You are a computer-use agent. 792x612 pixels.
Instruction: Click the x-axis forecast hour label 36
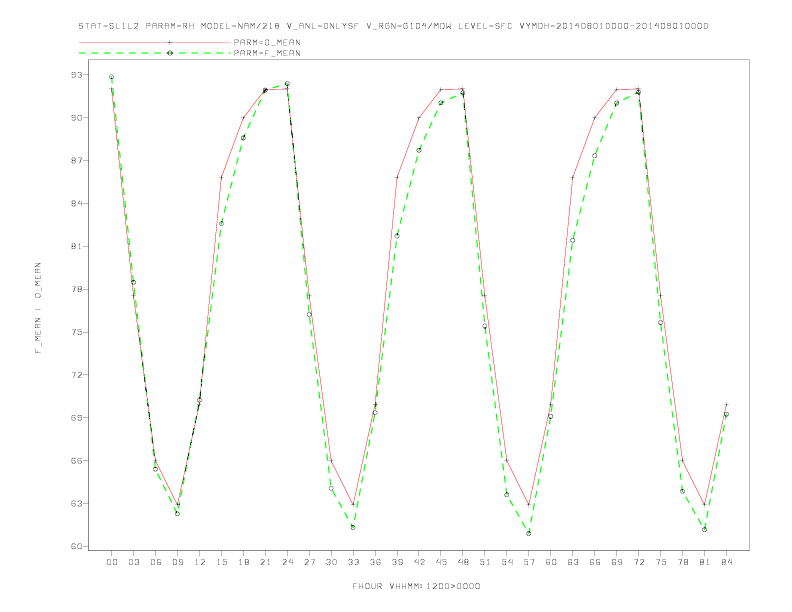pyautogui.click(x=375, y=562)
